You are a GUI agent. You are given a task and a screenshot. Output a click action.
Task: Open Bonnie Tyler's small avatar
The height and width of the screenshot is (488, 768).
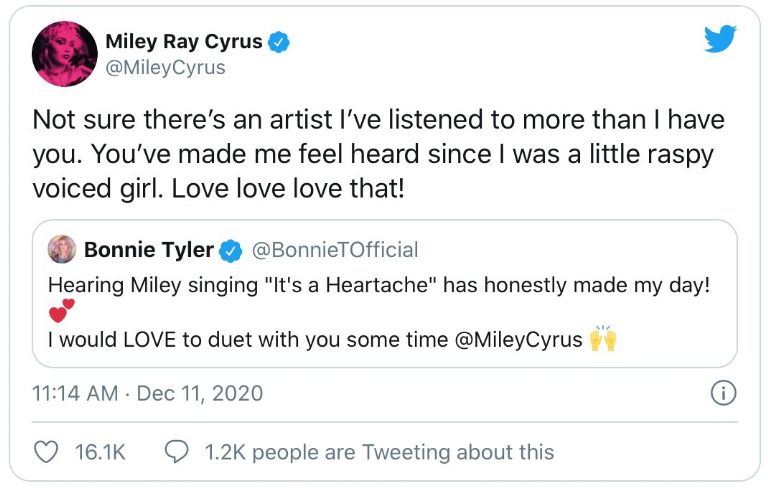pyautogui.click(x=62, y=249)
